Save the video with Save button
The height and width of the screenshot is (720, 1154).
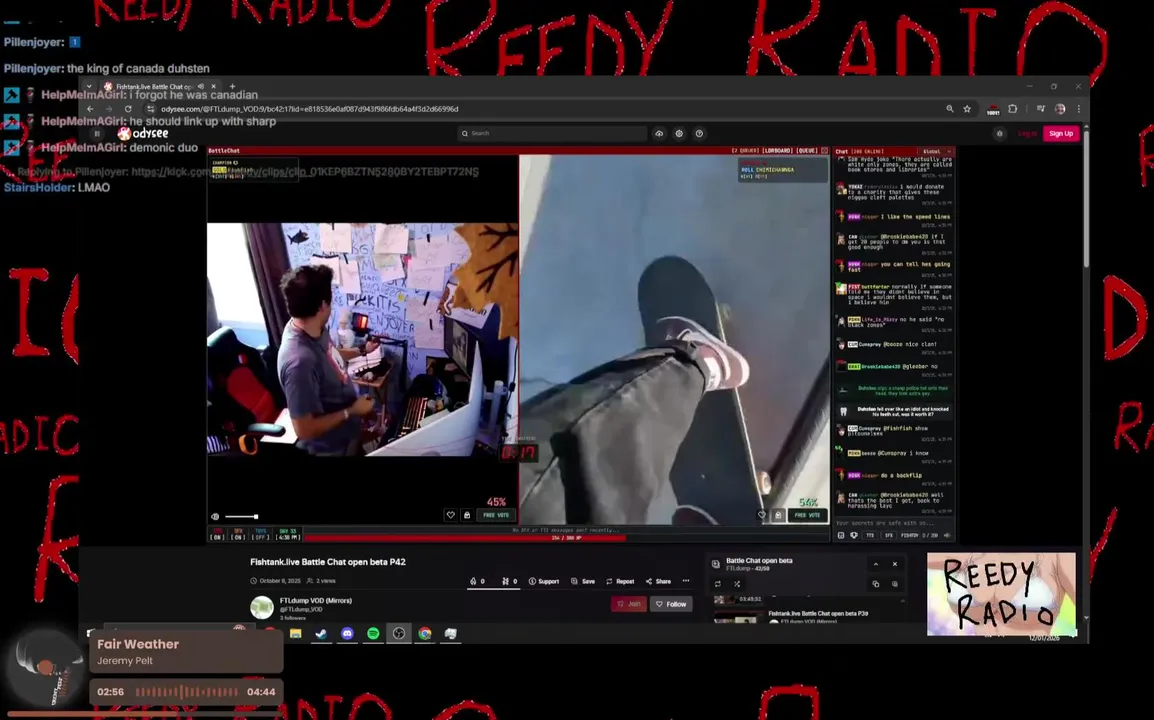coord(583,582)
